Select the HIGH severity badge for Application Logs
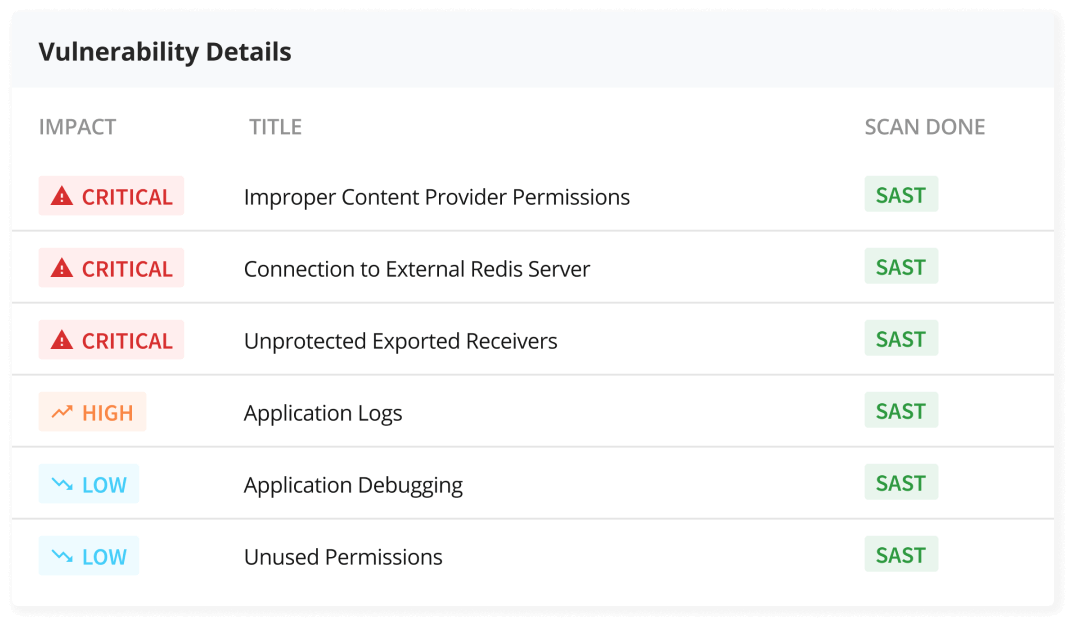Screen dimensions: 1074x626 tap(92, 412)
